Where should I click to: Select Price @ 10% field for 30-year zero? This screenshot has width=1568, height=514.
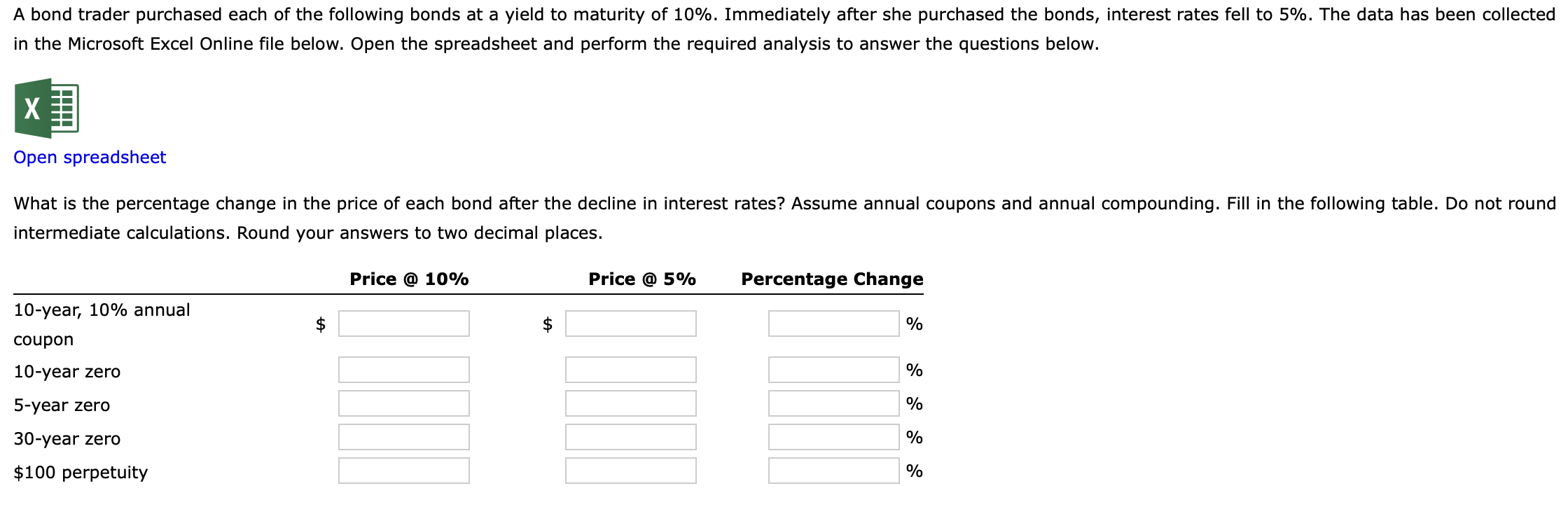404,437
